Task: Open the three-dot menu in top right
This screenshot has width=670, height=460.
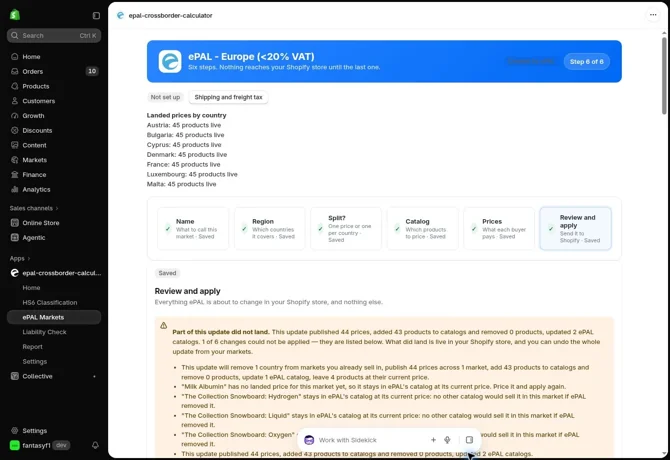Action: pyautogui.click(x=653, y=15)
